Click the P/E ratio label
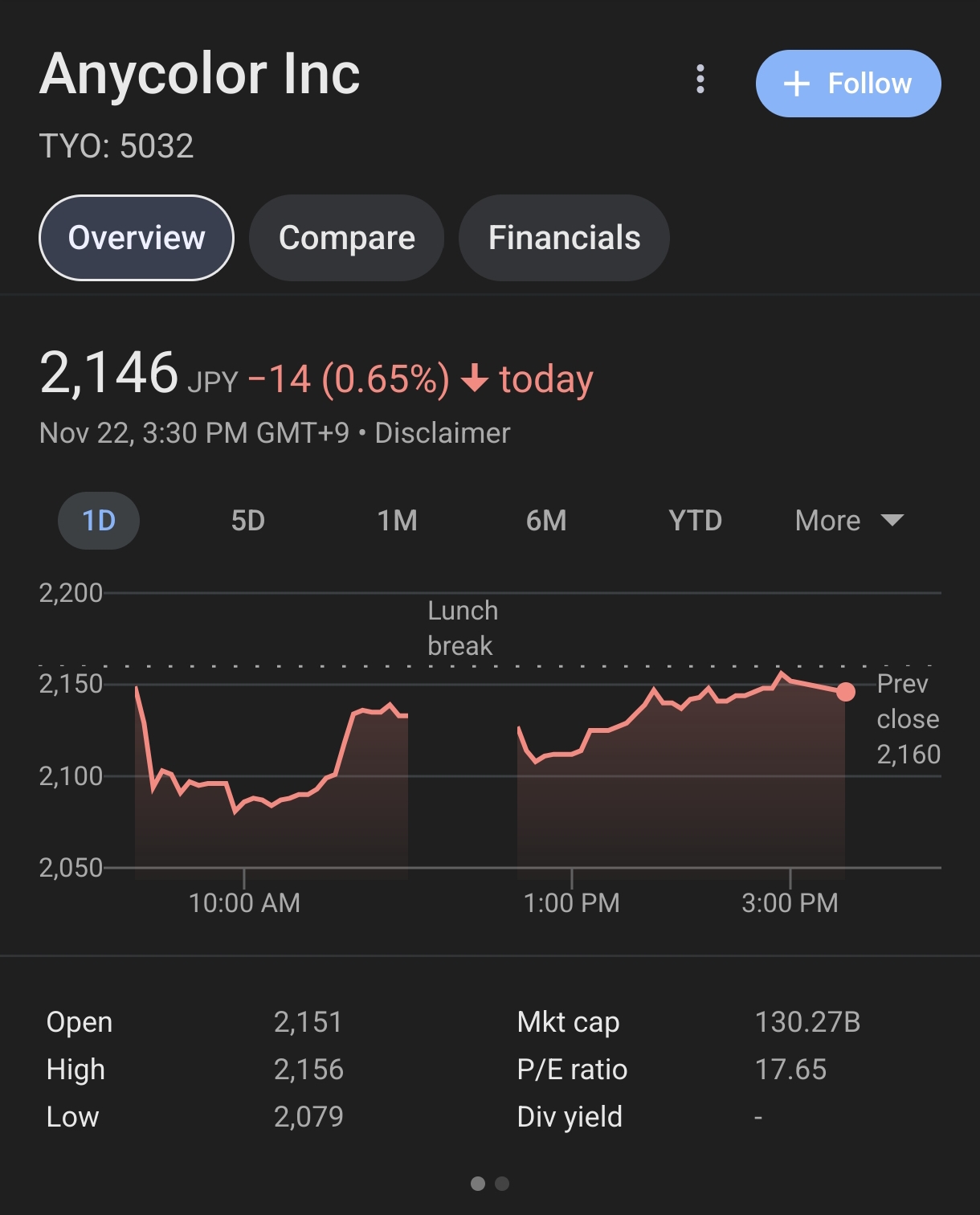The image size is (980, 1215). click(572, 1070)
